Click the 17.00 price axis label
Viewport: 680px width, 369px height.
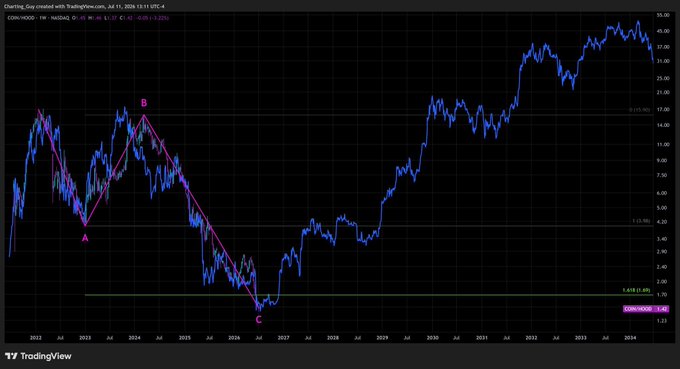pyautogui.click(x=663, y=110)
